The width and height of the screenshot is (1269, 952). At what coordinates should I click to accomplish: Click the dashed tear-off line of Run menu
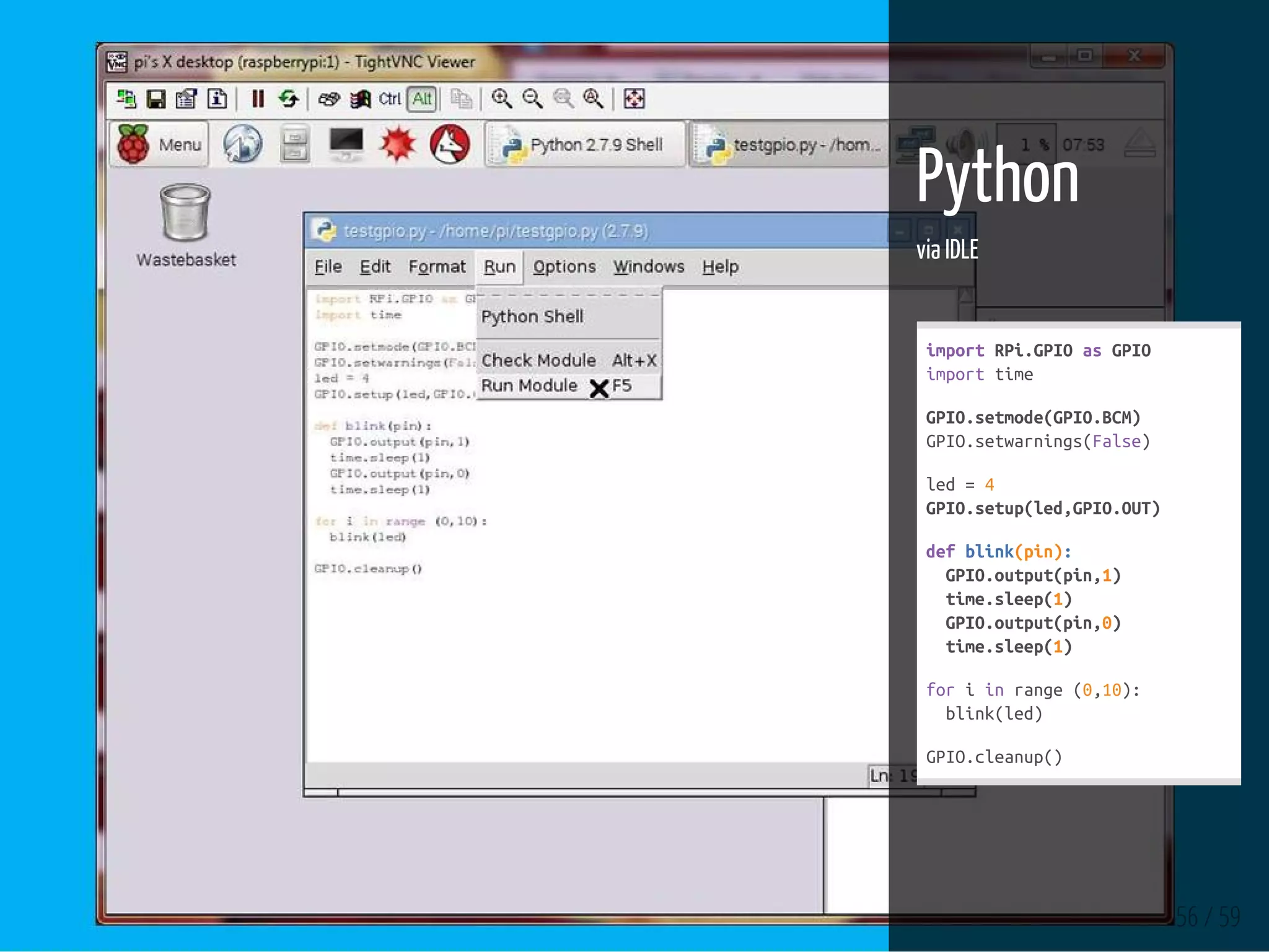pos(569,295)
